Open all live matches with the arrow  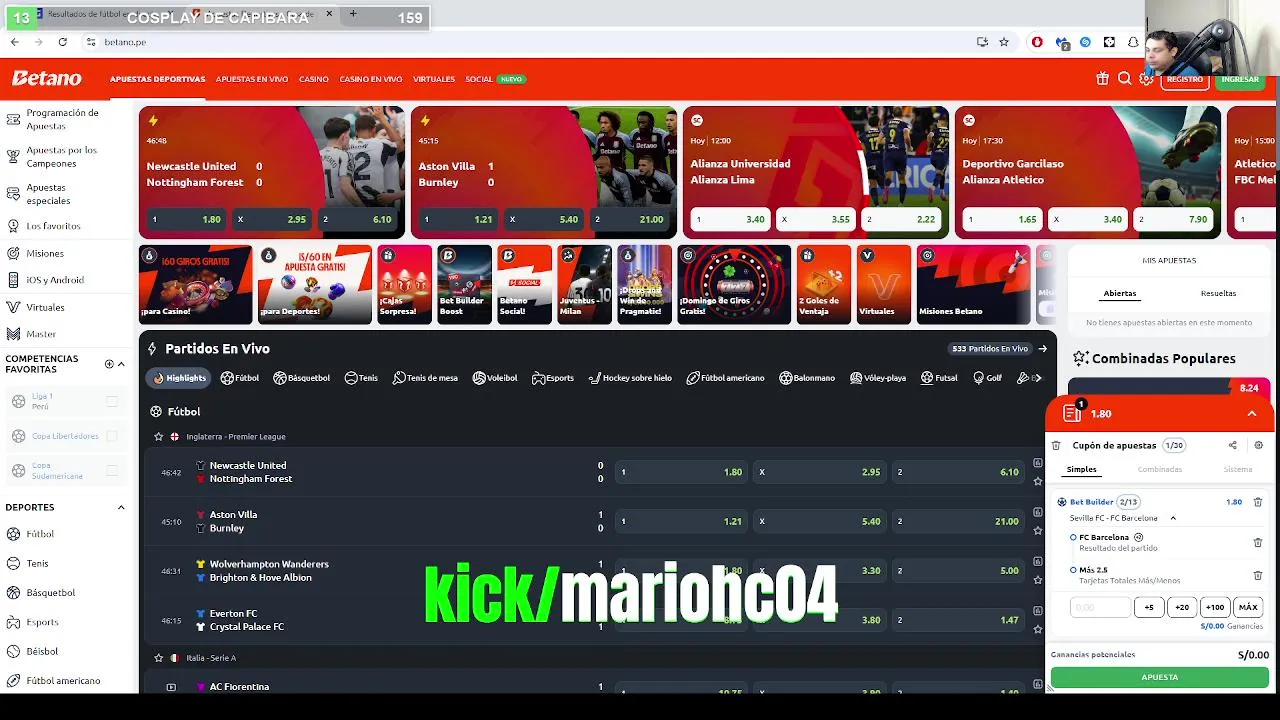[x=1042, y=349]
